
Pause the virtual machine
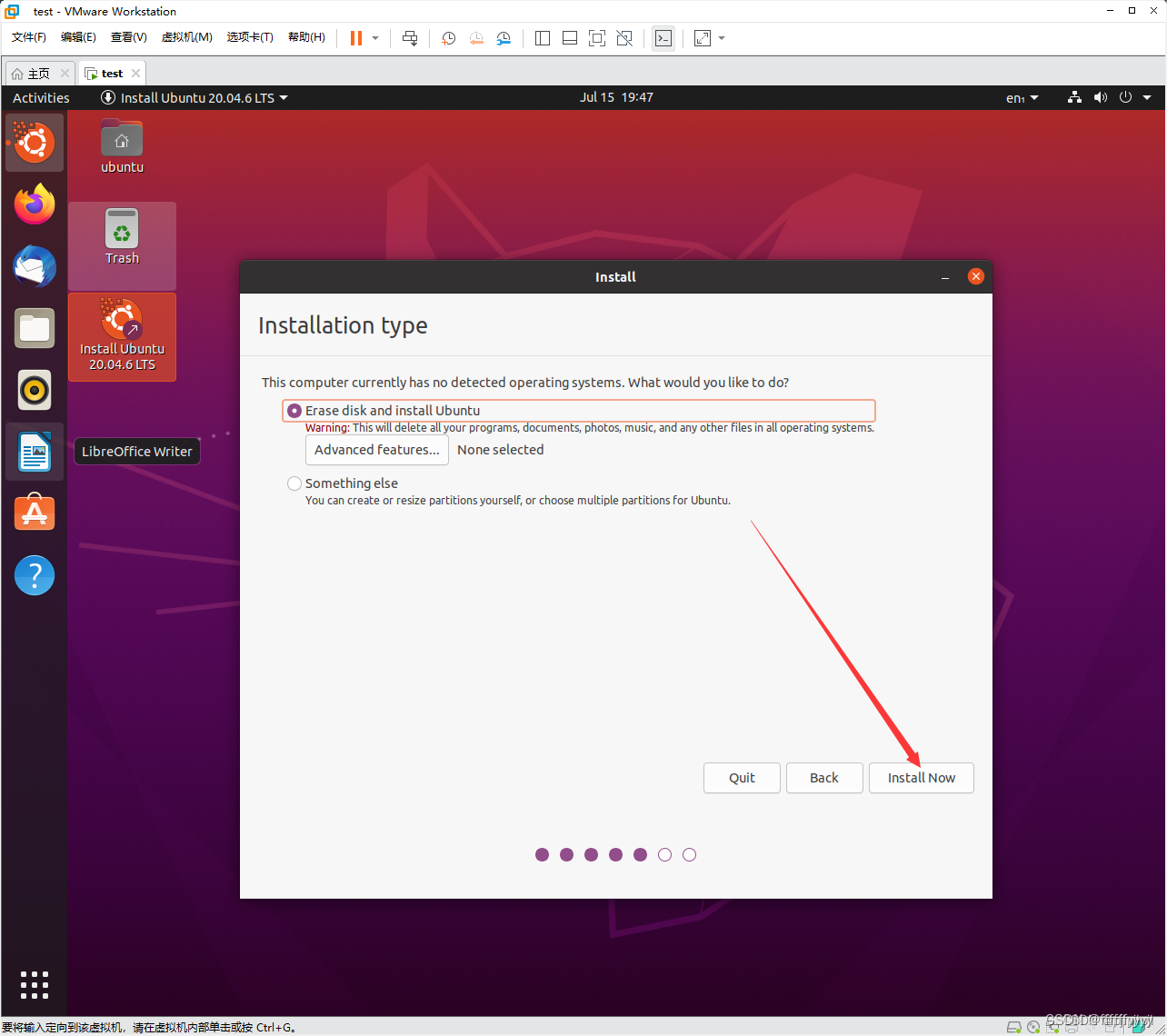point(356,38)
